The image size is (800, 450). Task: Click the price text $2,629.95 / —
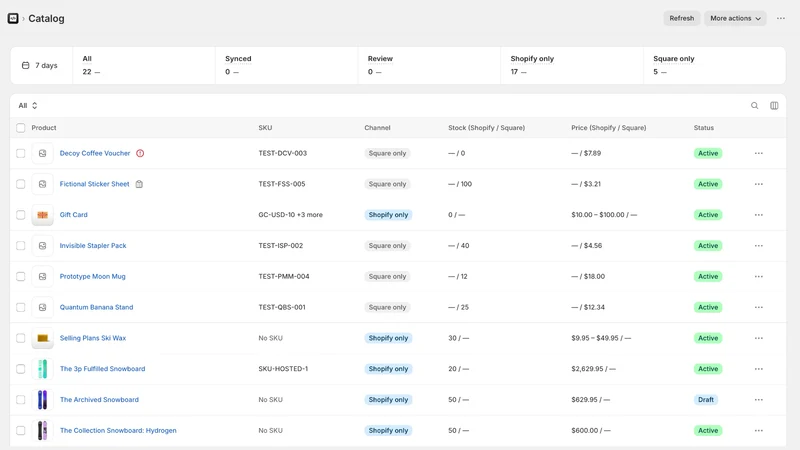(593, 369)
